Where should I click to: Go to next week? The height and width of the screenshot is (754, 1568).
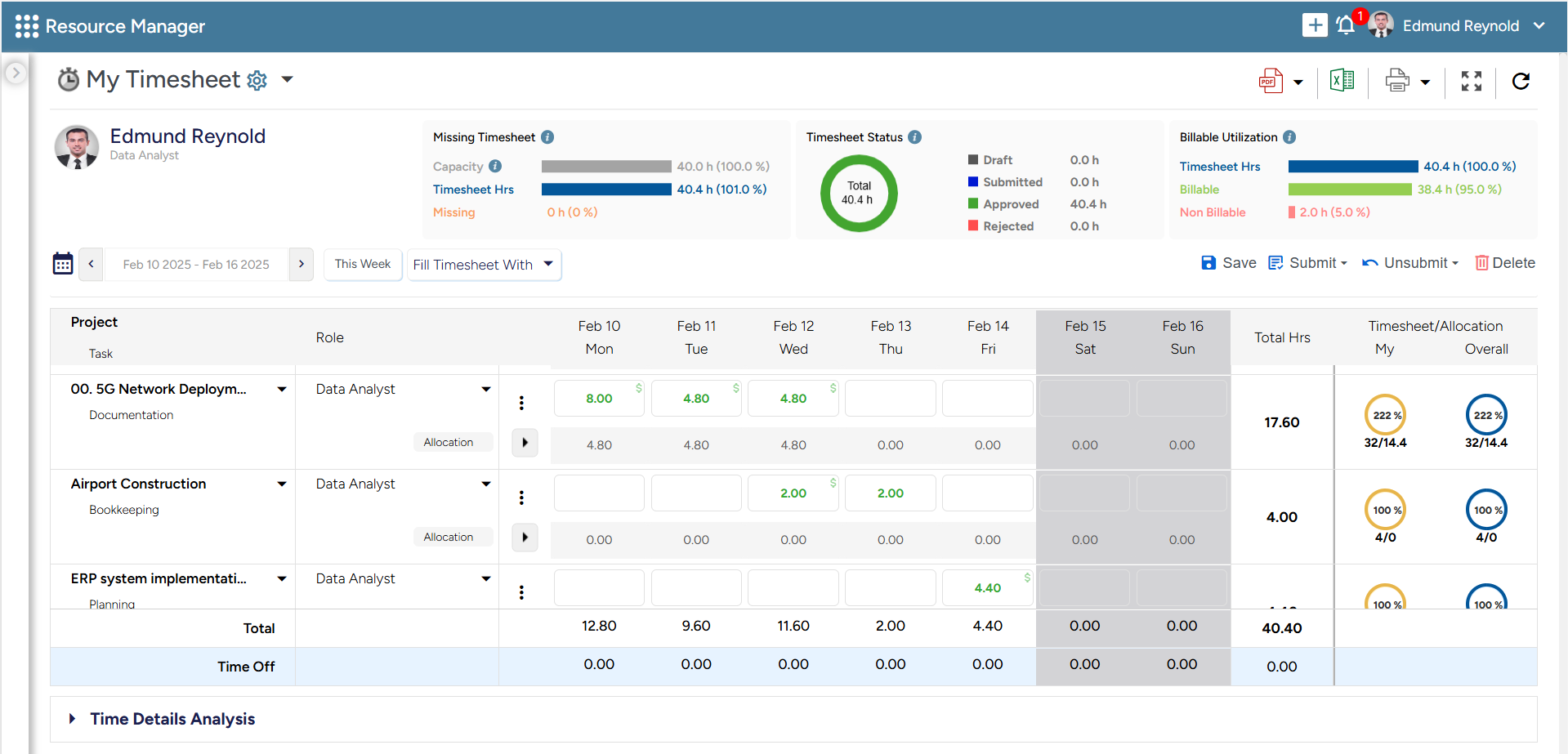302,264
